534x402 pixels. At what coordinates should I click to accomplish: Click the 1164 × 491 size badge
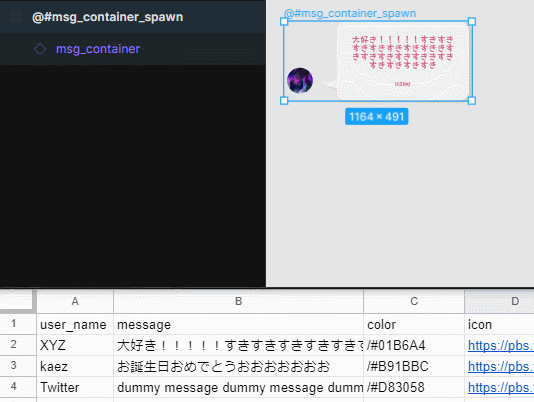[376, 117]
